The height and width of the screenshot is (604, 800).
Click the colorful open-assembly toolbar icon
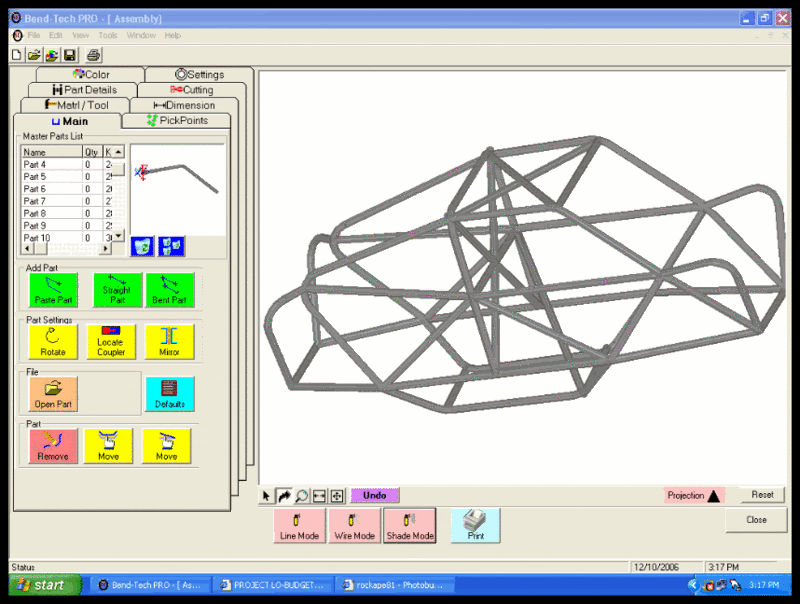tap(52, 55)
